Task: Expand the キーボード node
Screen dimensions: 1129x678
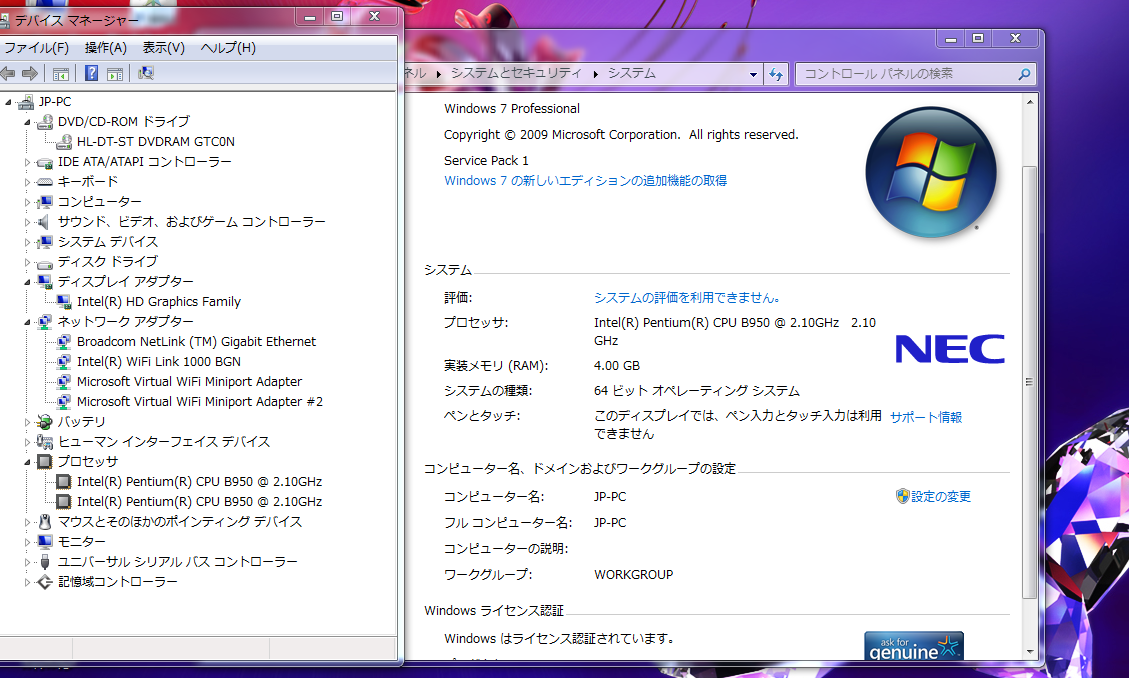Action: pos(27,183)
